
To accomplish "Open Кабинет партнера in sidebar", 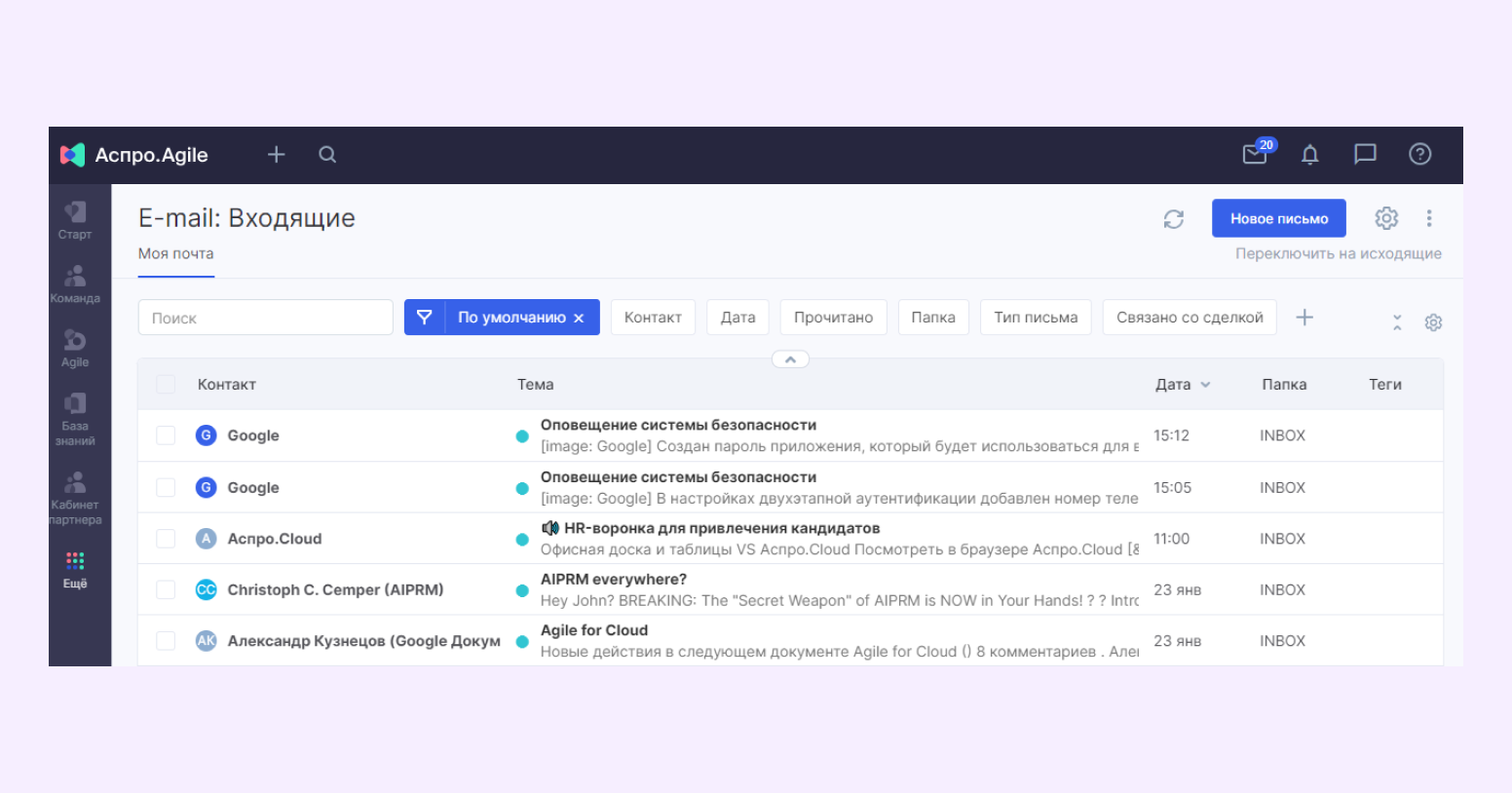I will [x=75, y=498].
